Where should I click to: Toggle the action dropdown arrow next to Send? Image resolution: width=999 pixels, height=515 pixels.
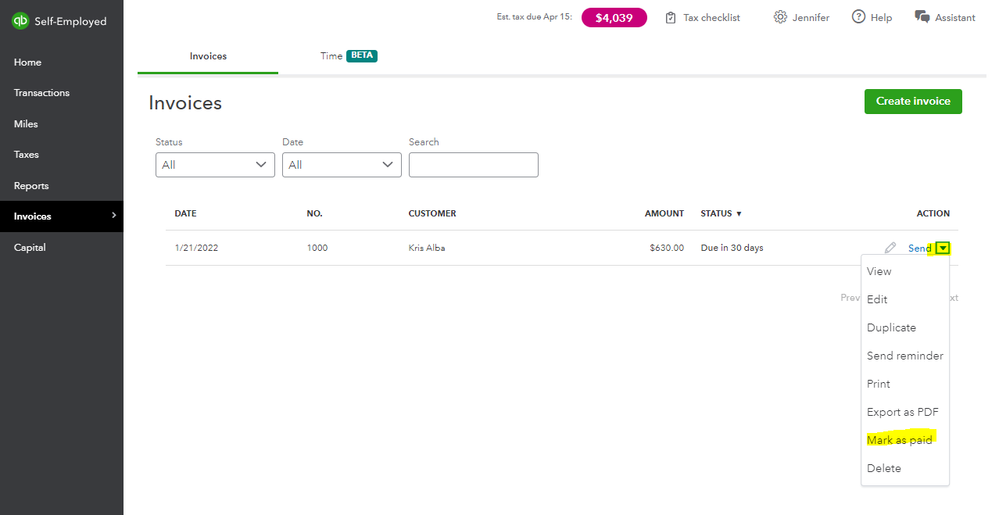[x=943, y=248]
